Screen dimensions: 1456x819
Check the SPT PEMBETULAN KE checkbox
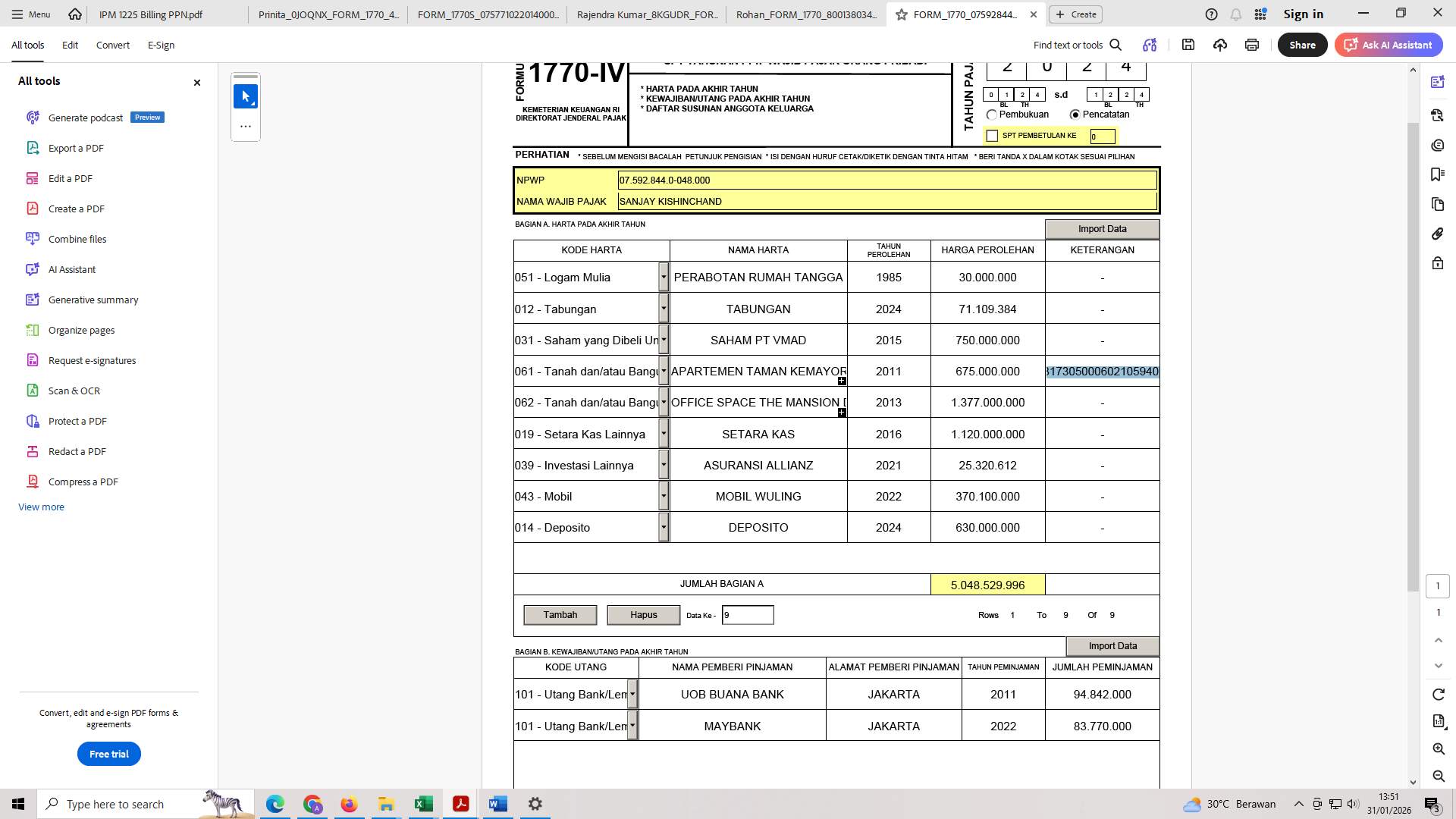coord(992,135)
